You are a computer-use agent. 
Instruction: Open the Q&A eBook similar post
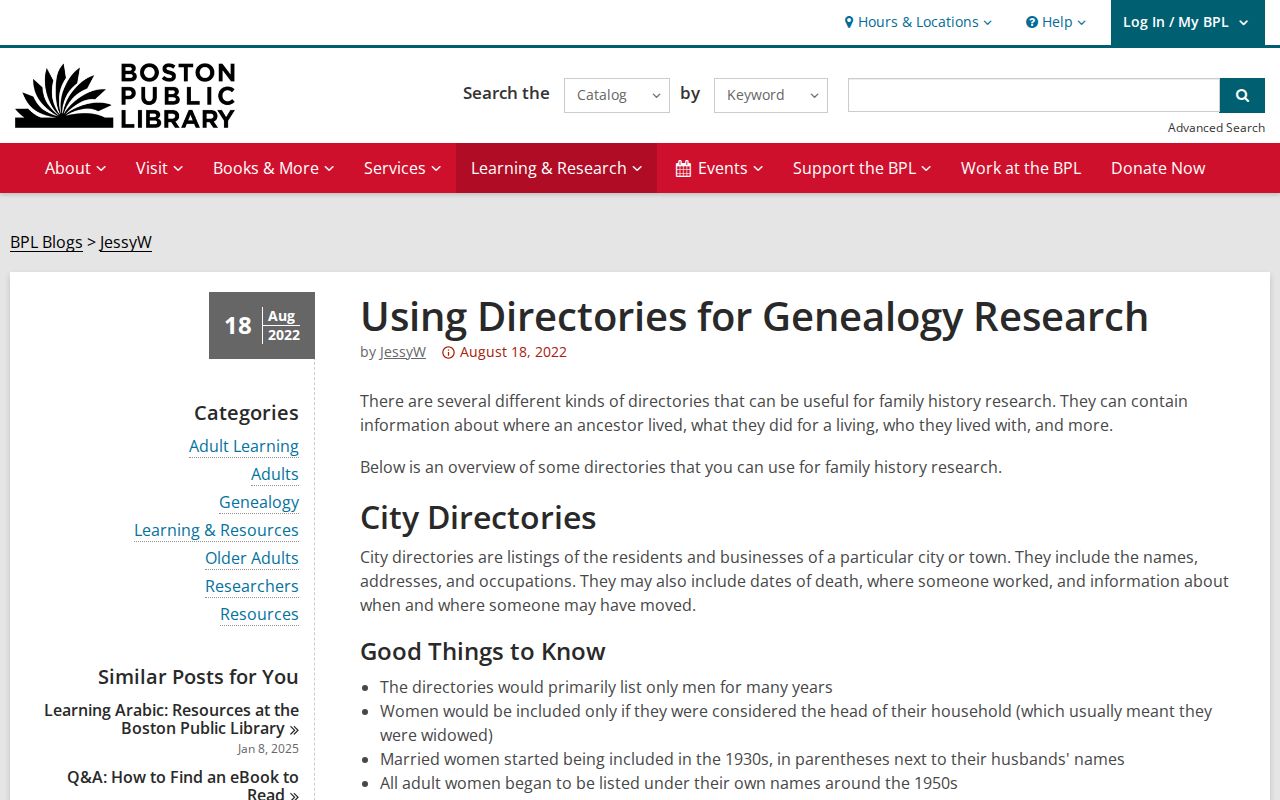pyautogui.click(x=183, y=785)
